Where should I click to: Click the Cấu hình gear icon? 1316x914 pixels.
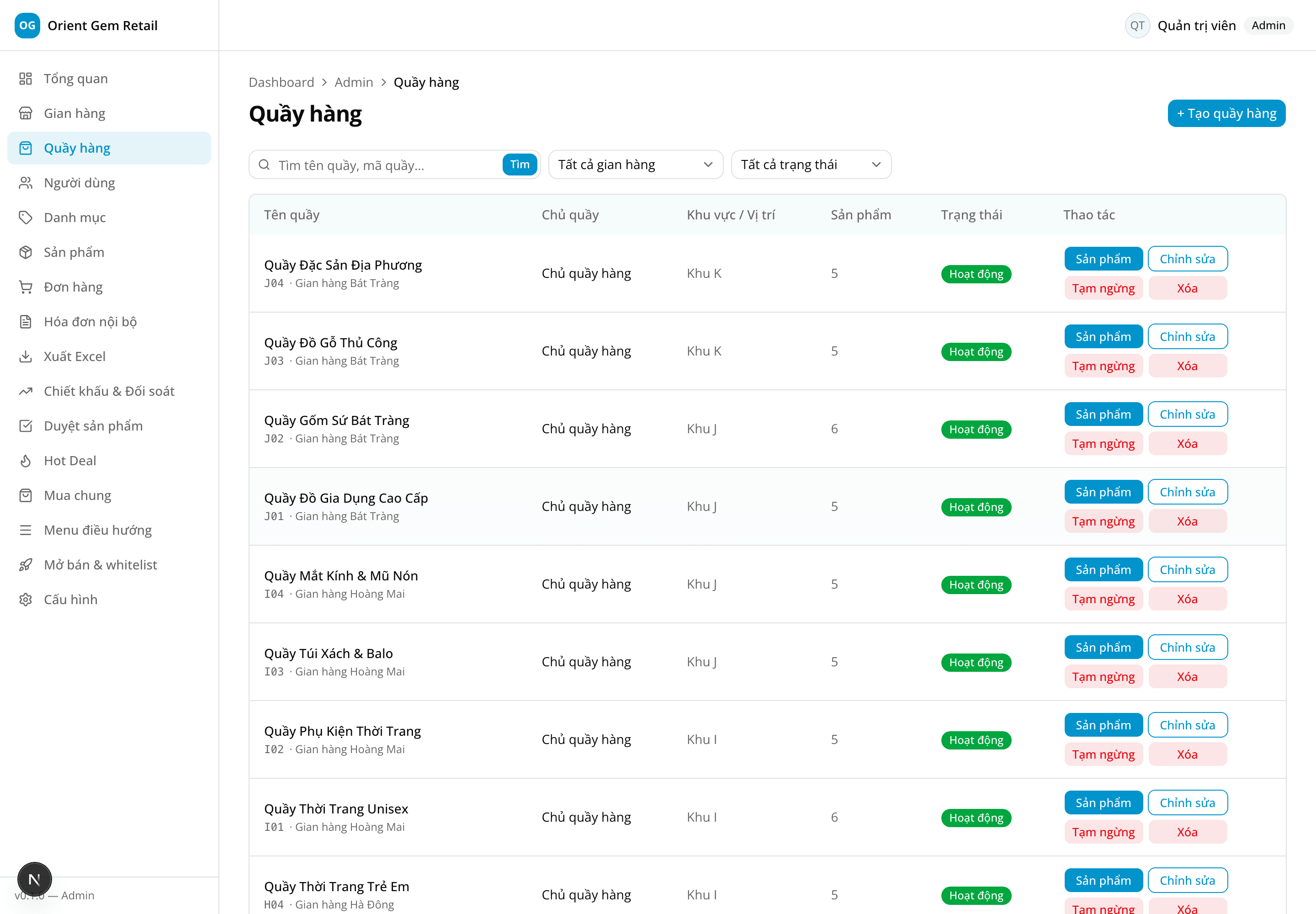25,600
